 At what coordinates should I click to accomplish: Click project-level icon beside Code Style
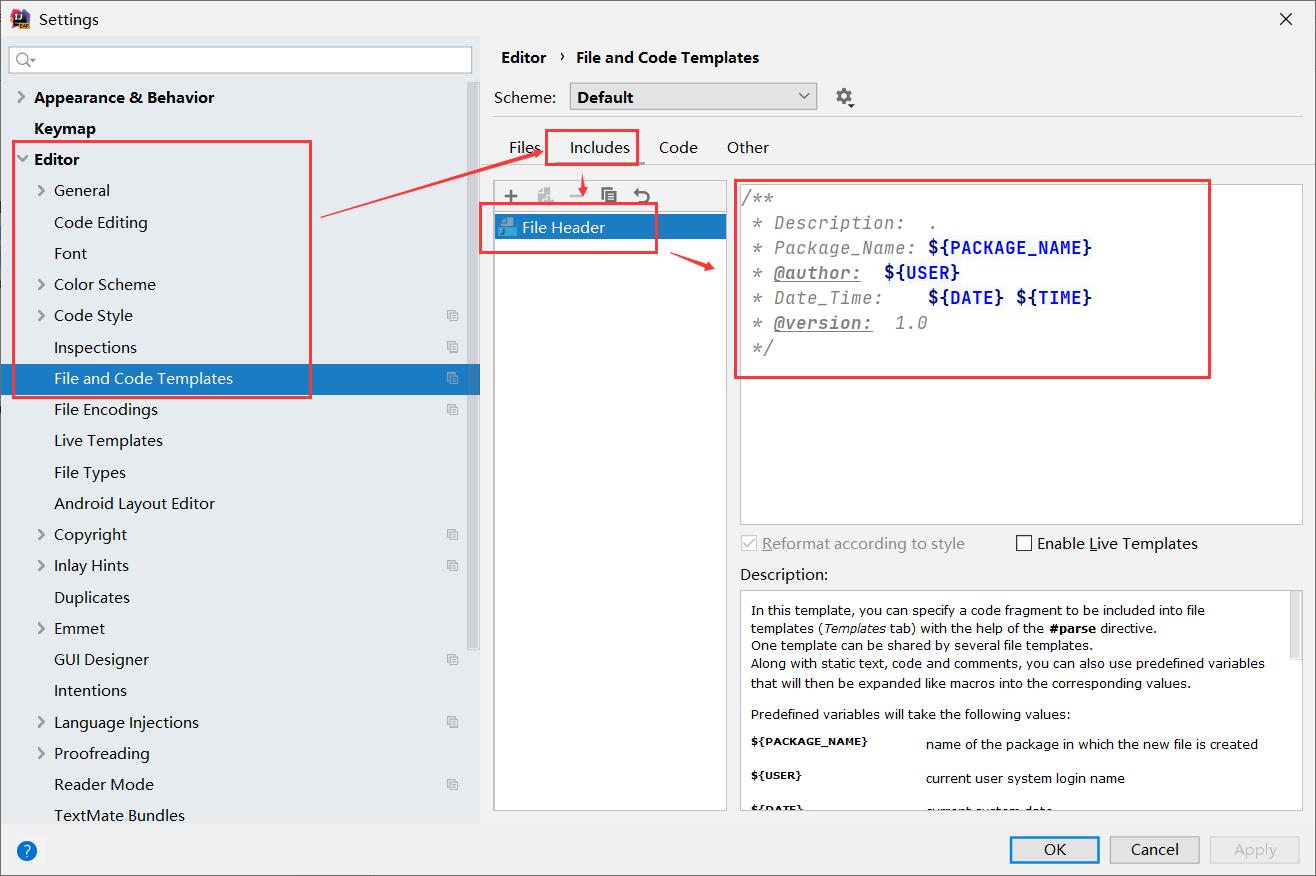pos(453,315)
